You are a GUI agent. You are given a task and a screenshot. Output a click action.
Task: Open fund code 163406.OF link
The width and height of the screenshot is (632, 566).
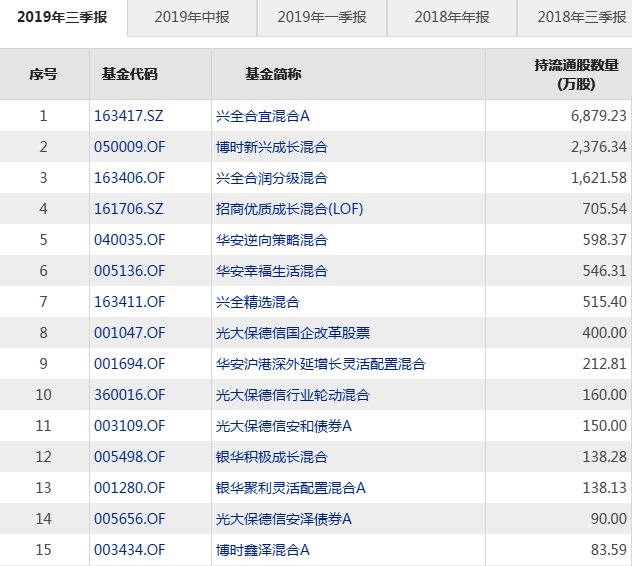[129, 178]
